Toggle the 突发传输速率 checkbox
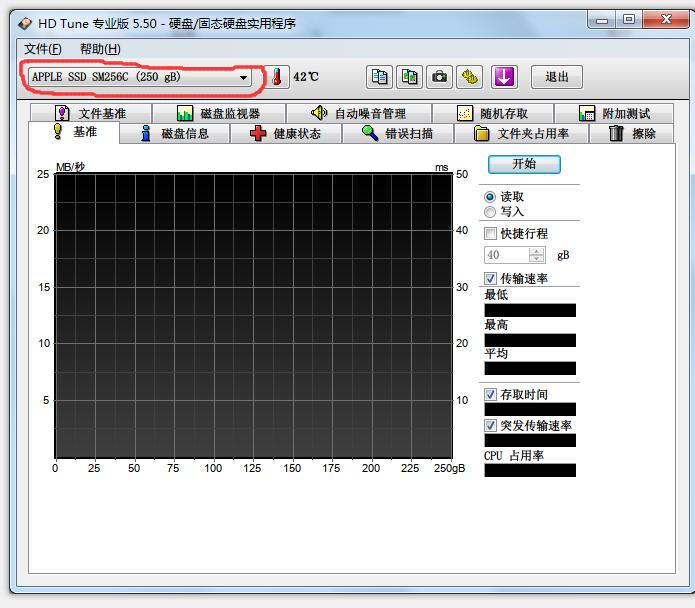Screen dimensions: 695x608 tap(491, 425)
